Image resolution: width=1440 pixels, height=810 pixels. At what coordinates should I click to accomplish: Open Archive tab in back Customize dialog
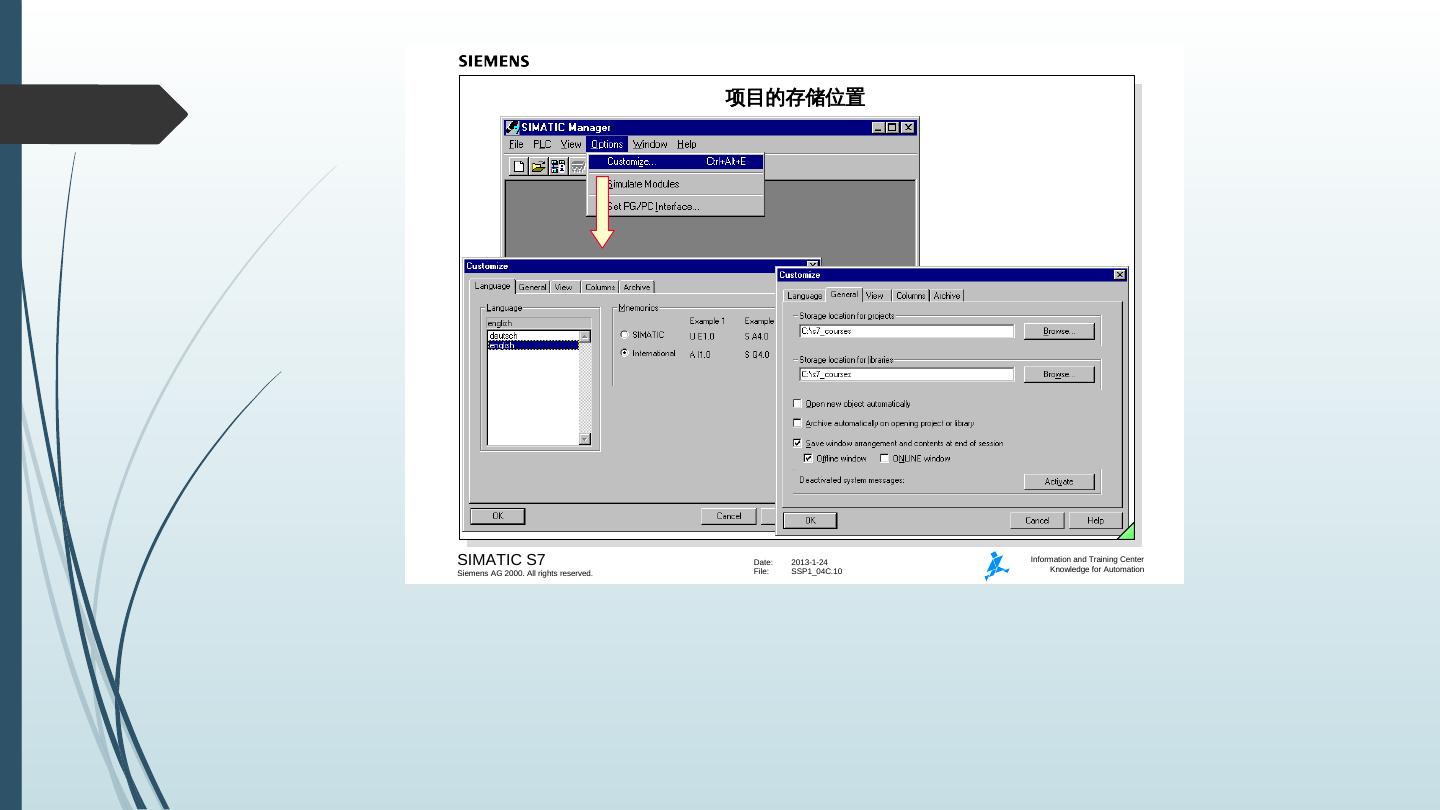(x=637, y=287)
